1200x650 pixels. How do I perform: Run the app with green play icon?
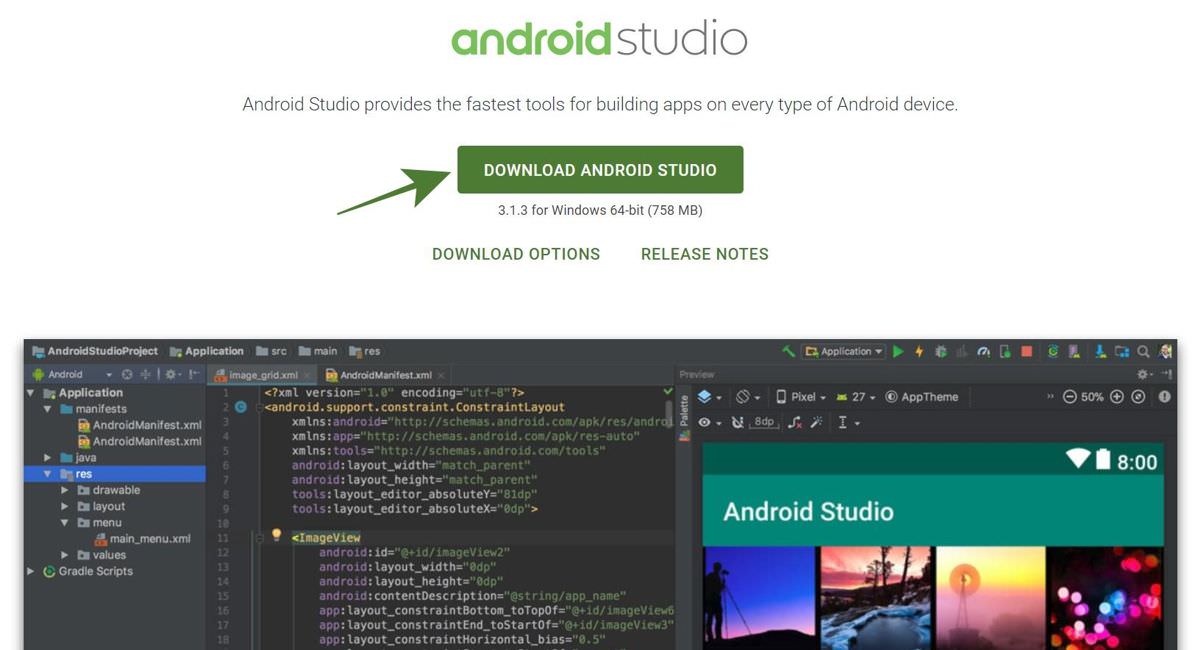tap(898, 351)
